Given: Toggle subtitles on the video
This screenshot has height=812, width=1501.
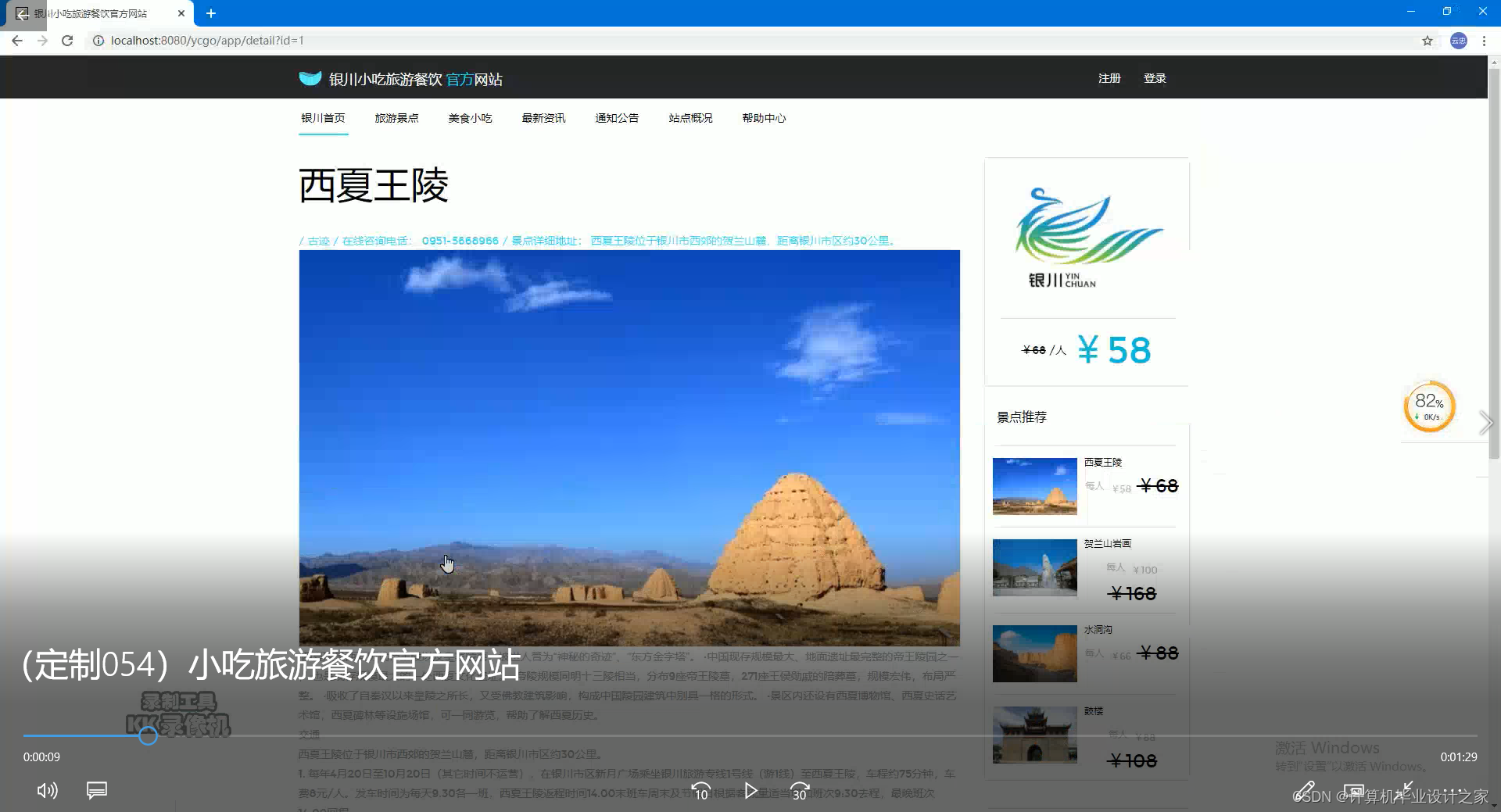Looking at the screenshot, I should coord(96,791).
